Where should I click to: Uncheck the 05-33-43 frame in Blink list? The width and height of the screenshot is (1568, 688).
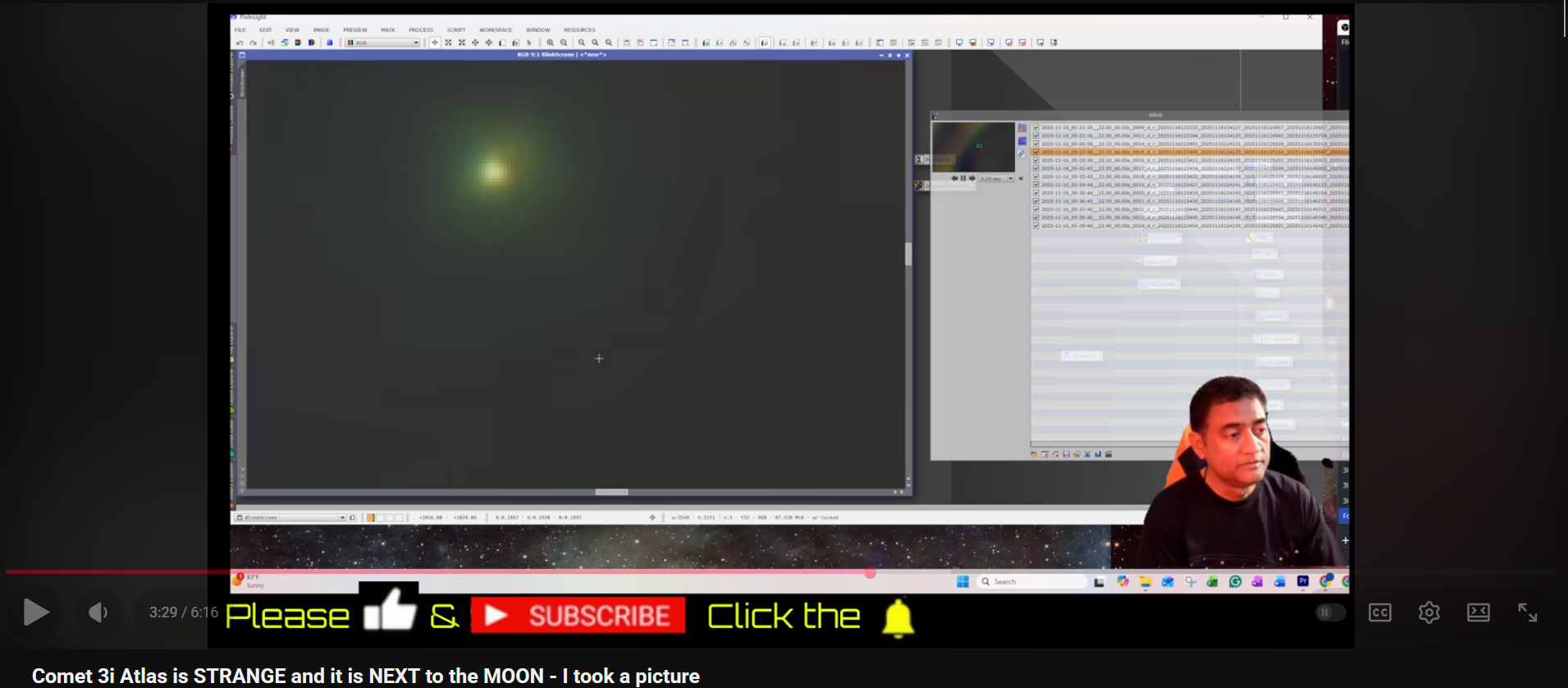tap(1036, 177)
